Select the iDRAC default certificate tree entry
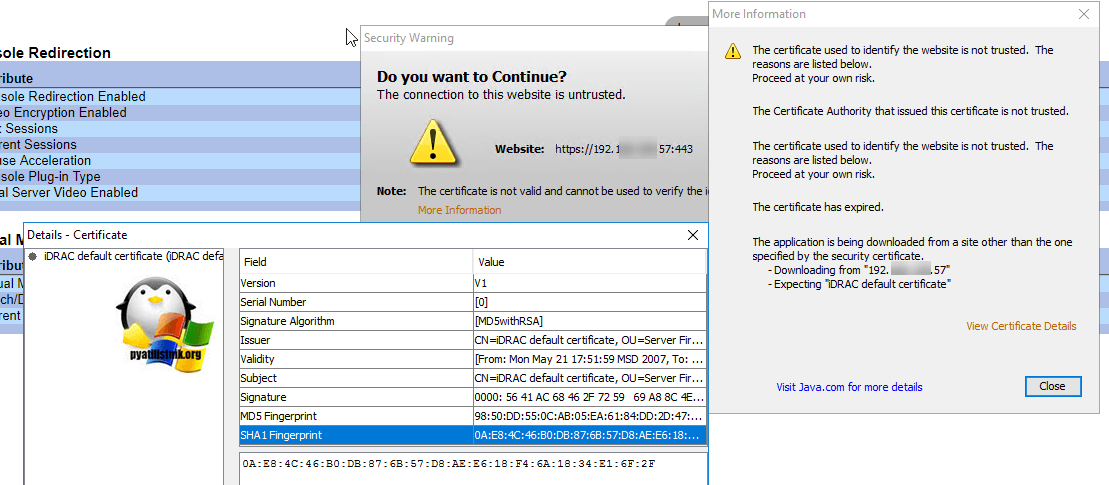Viewport: 1109px width, 485px height. pos(130,256)
